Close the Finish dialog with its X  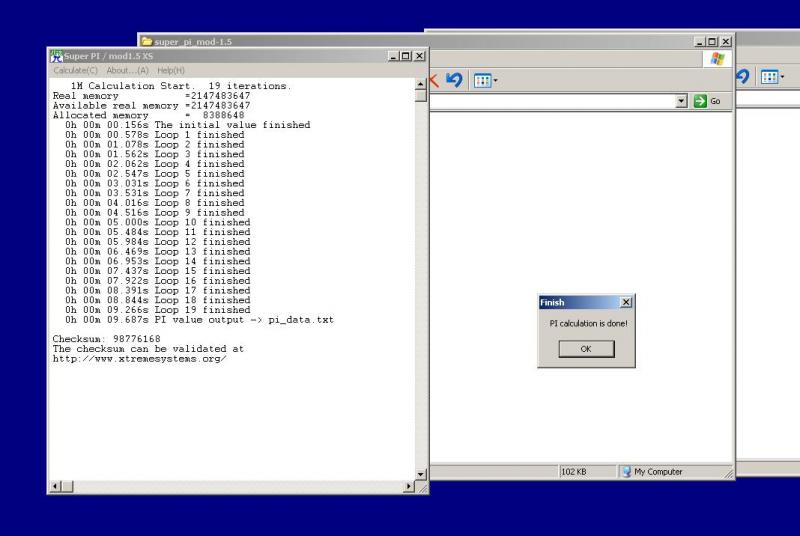coord(626,302)
